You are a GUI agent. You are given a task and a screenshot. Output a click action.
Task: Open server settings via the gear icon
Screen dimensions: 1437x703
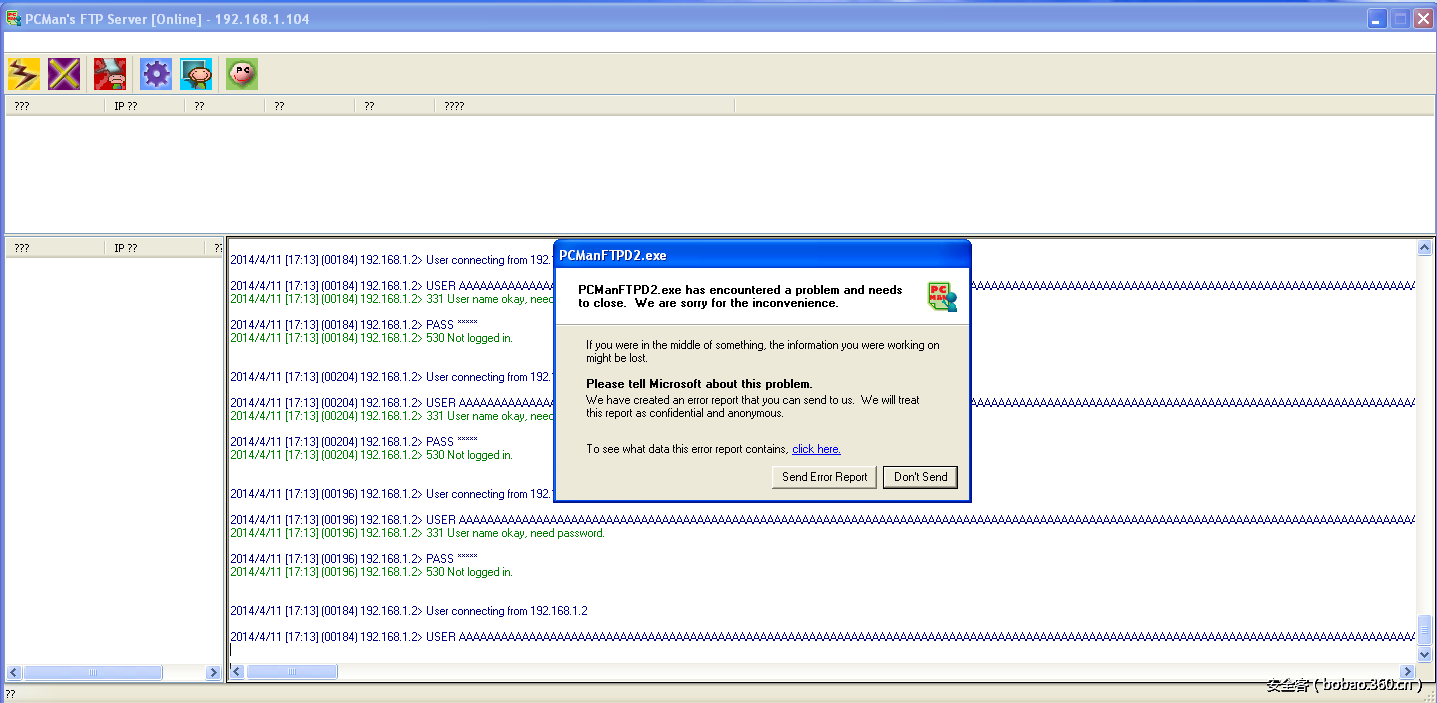click(155, 73)
